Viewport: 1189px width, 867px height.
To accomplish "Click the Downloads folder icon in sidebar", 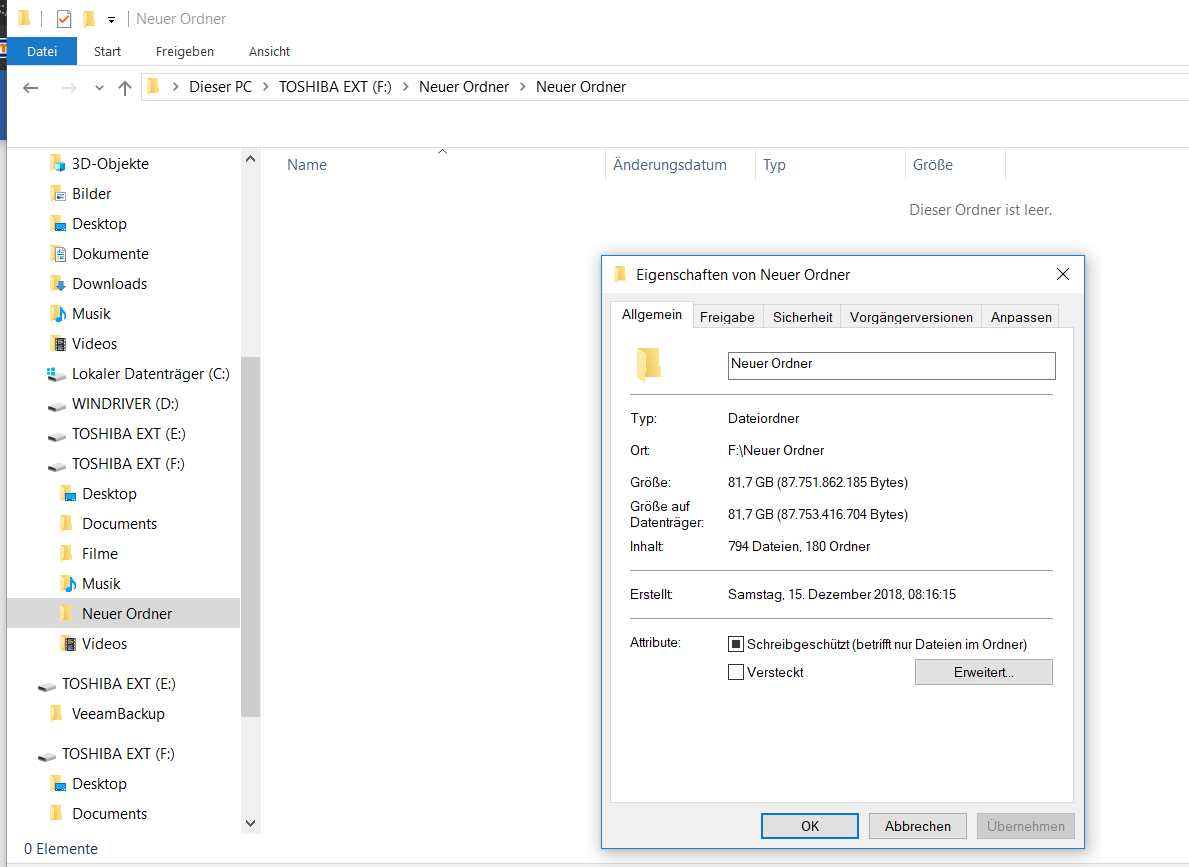I will click(x=58, y=284).
